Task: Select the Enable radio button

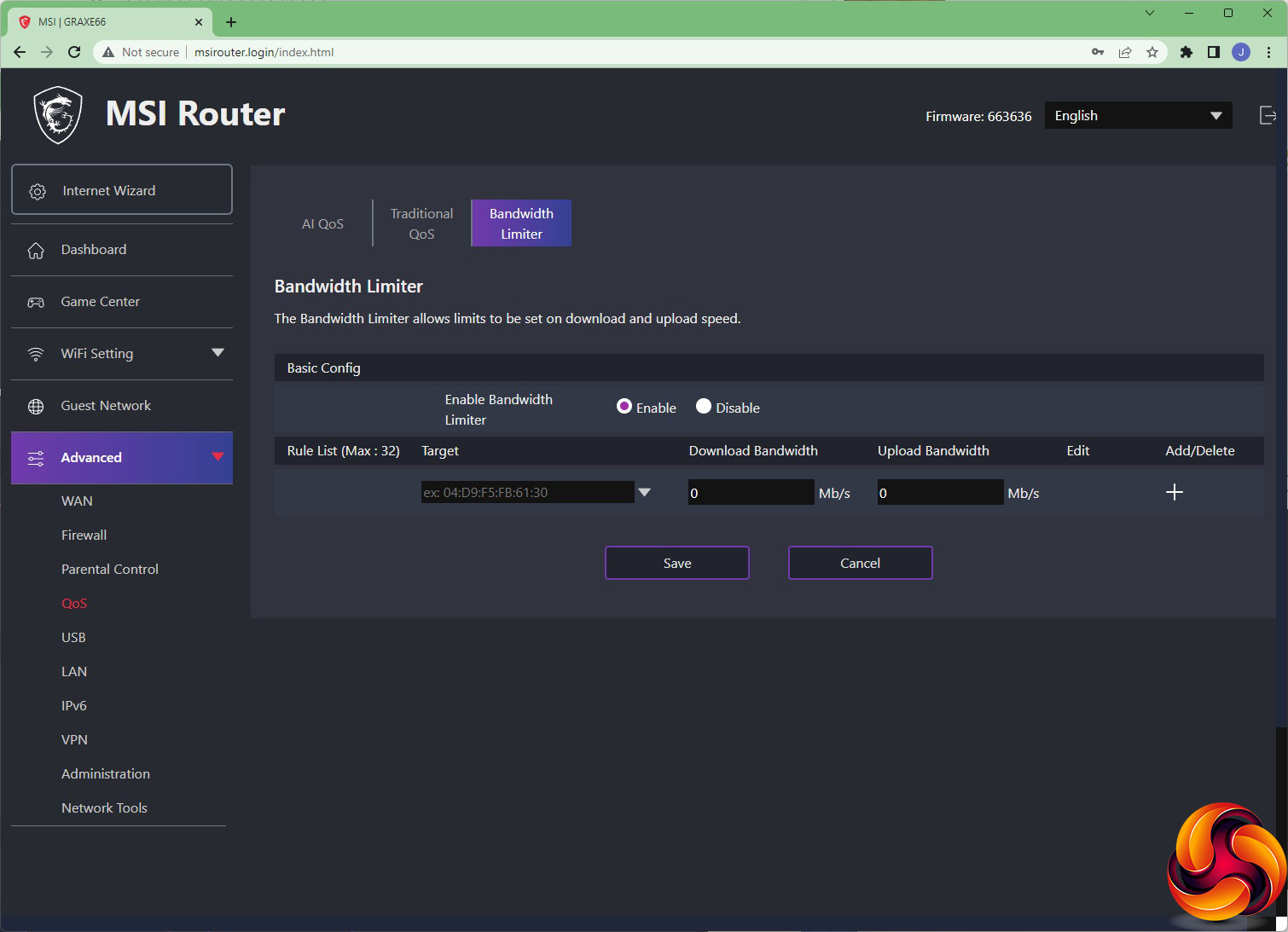Action: pyautogui.click(x=624, y=407)
